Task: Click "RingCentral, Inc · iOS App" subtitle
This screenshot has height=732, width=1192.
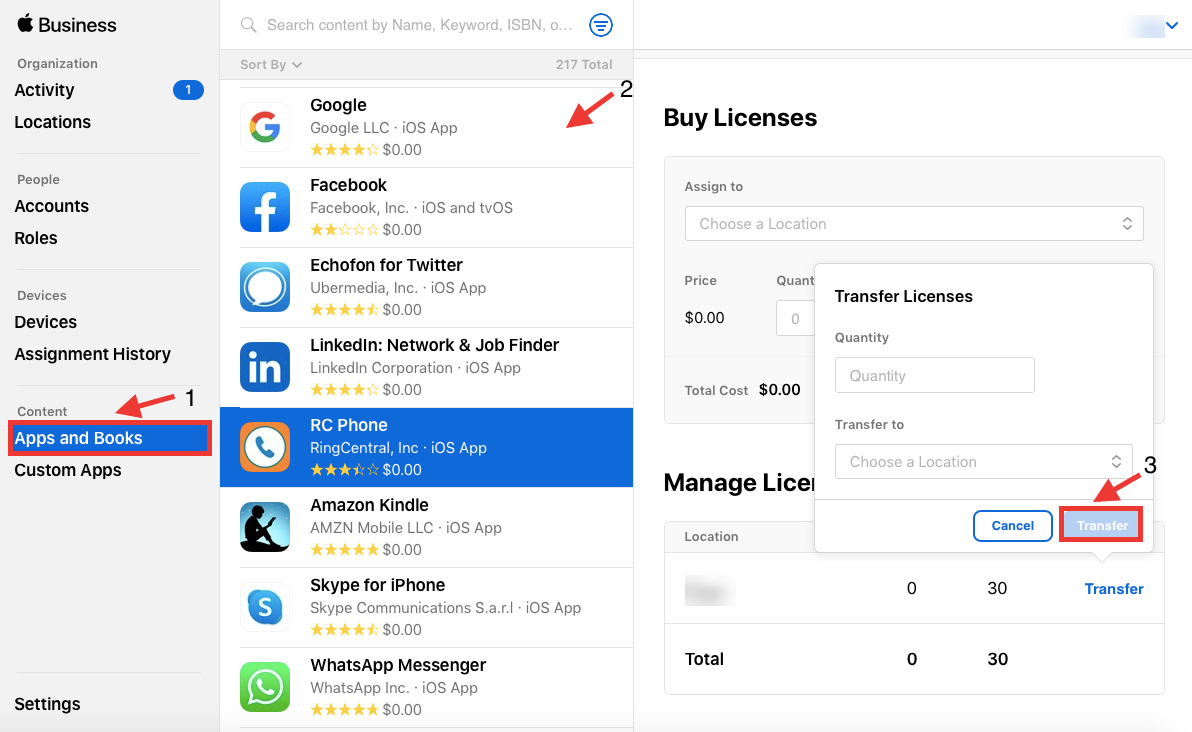Action: tap(398, 448)
